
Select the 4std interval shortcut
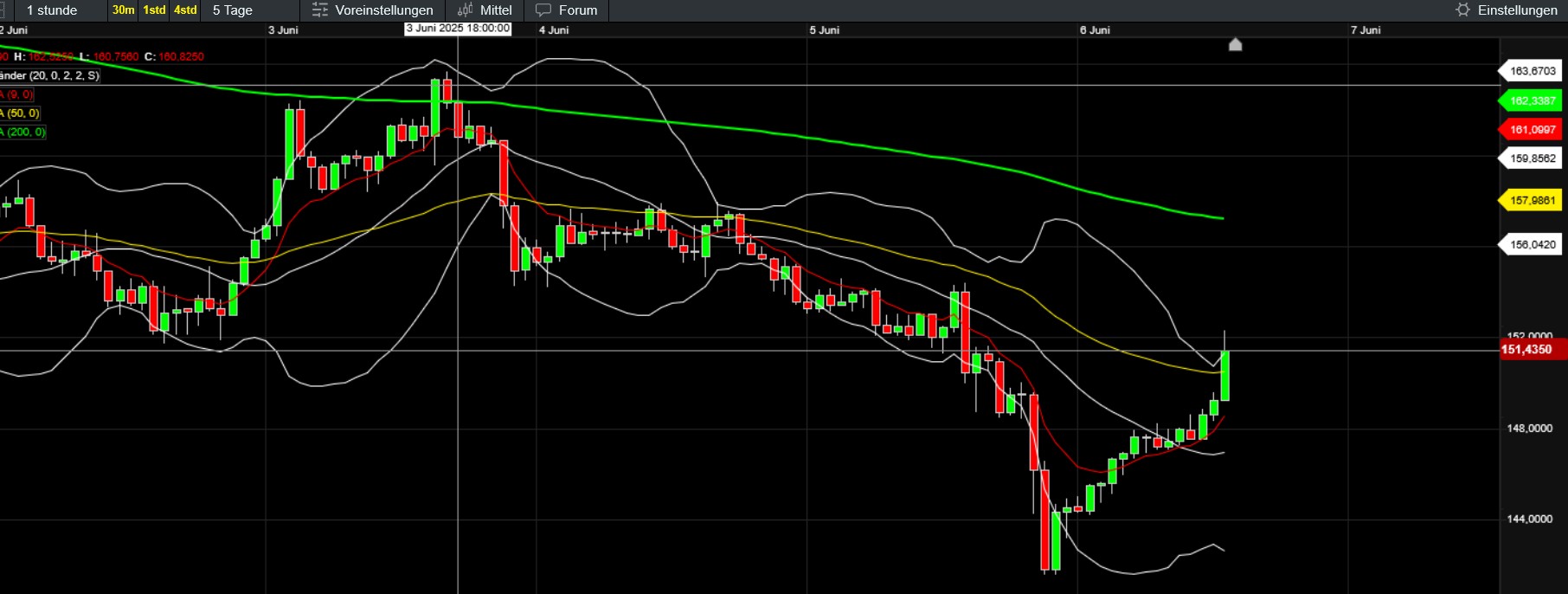[x=185, y=10]
